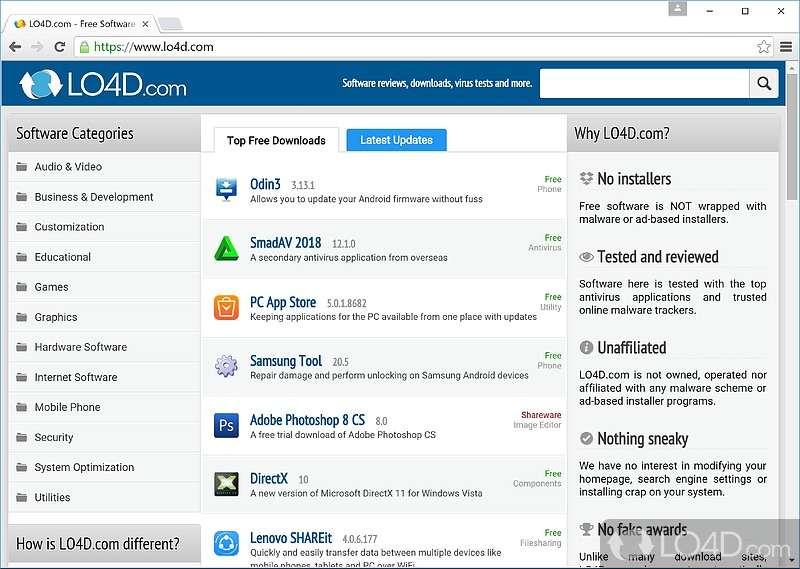The width and height of the screenshot is (800, 569).
Task: Click the LO4D.com site logo
Action: [x=103, y=85]
